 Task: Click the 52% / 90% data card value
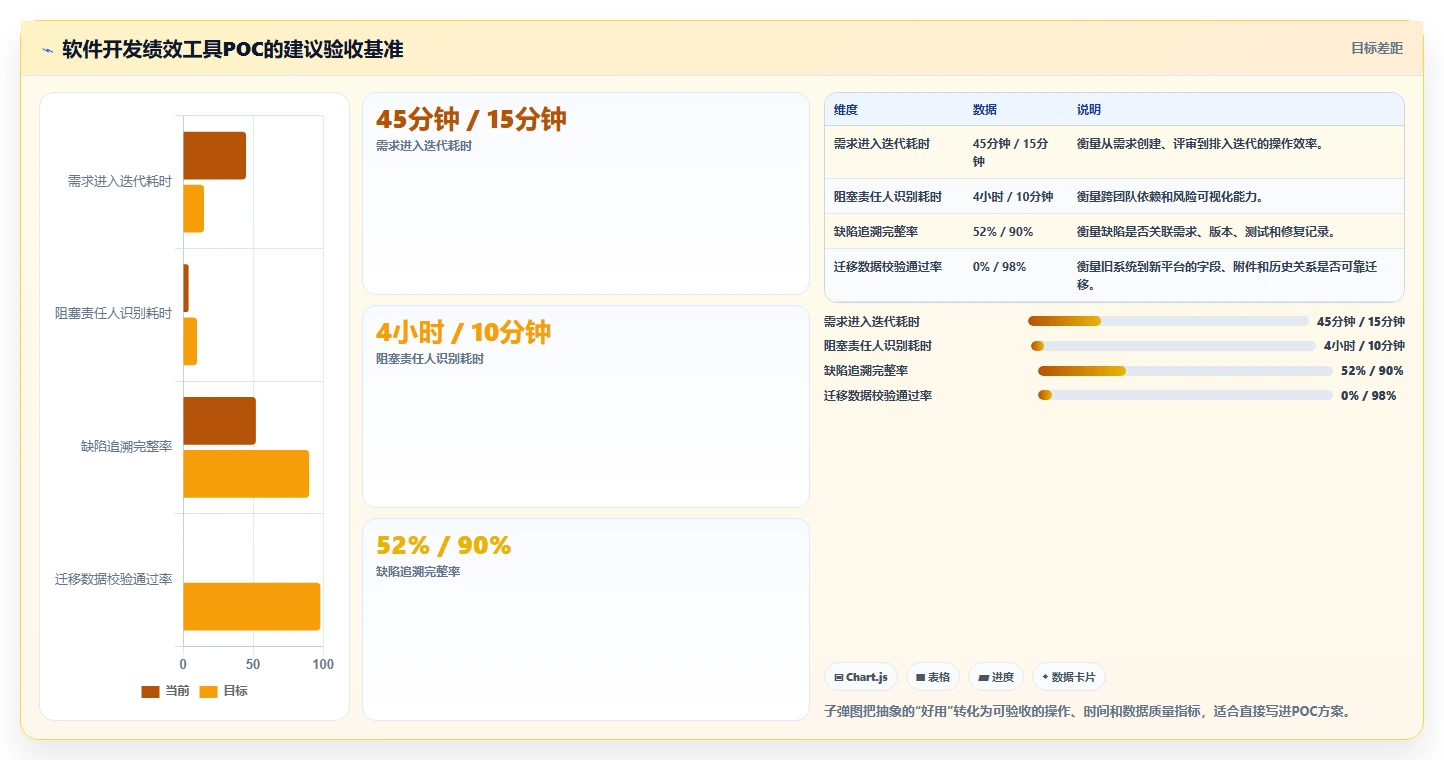click(x=443, y=545)
